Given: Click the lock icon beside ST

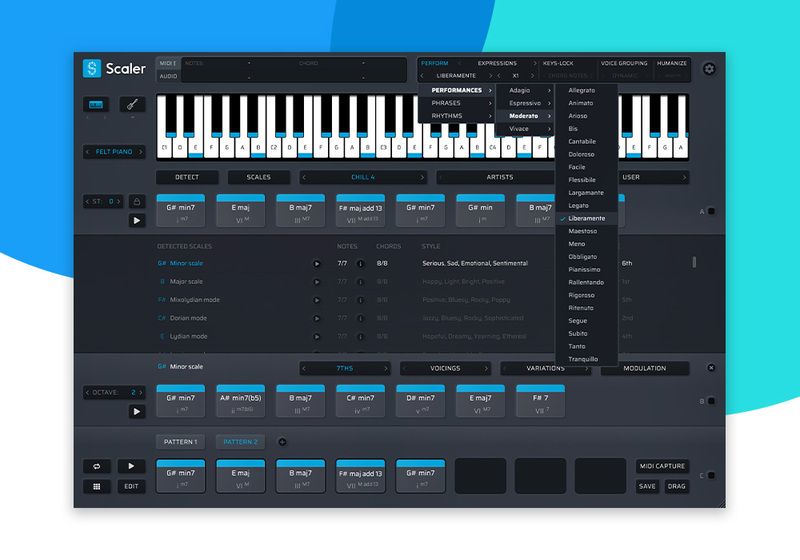Looking at the screenshot, I should click(137, 201).
